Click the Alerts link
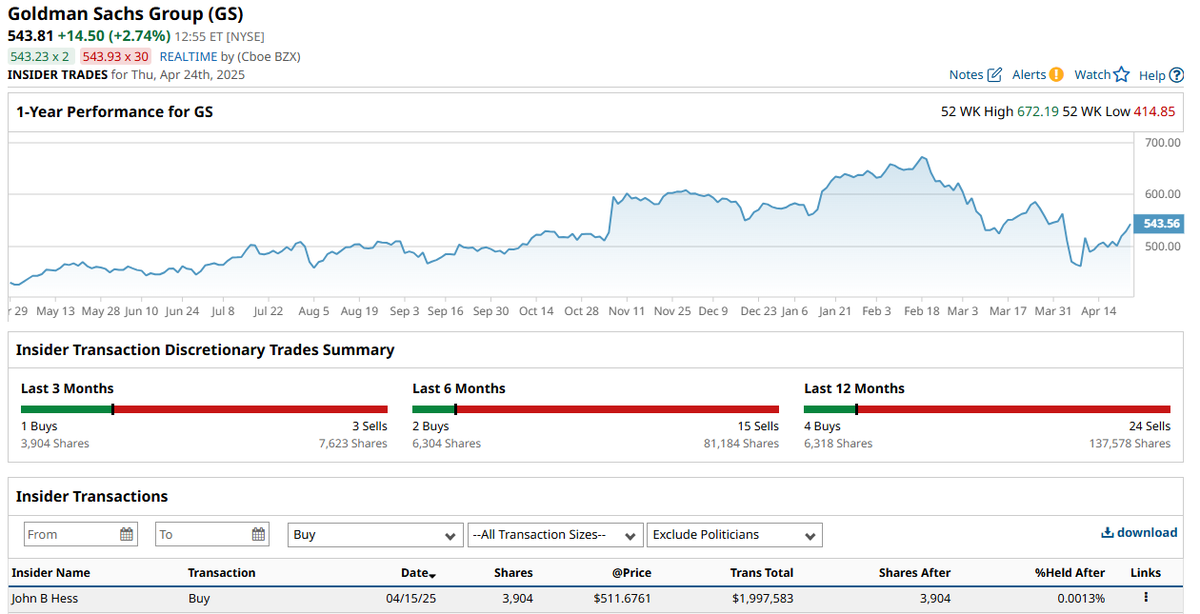 (1029, 75)
